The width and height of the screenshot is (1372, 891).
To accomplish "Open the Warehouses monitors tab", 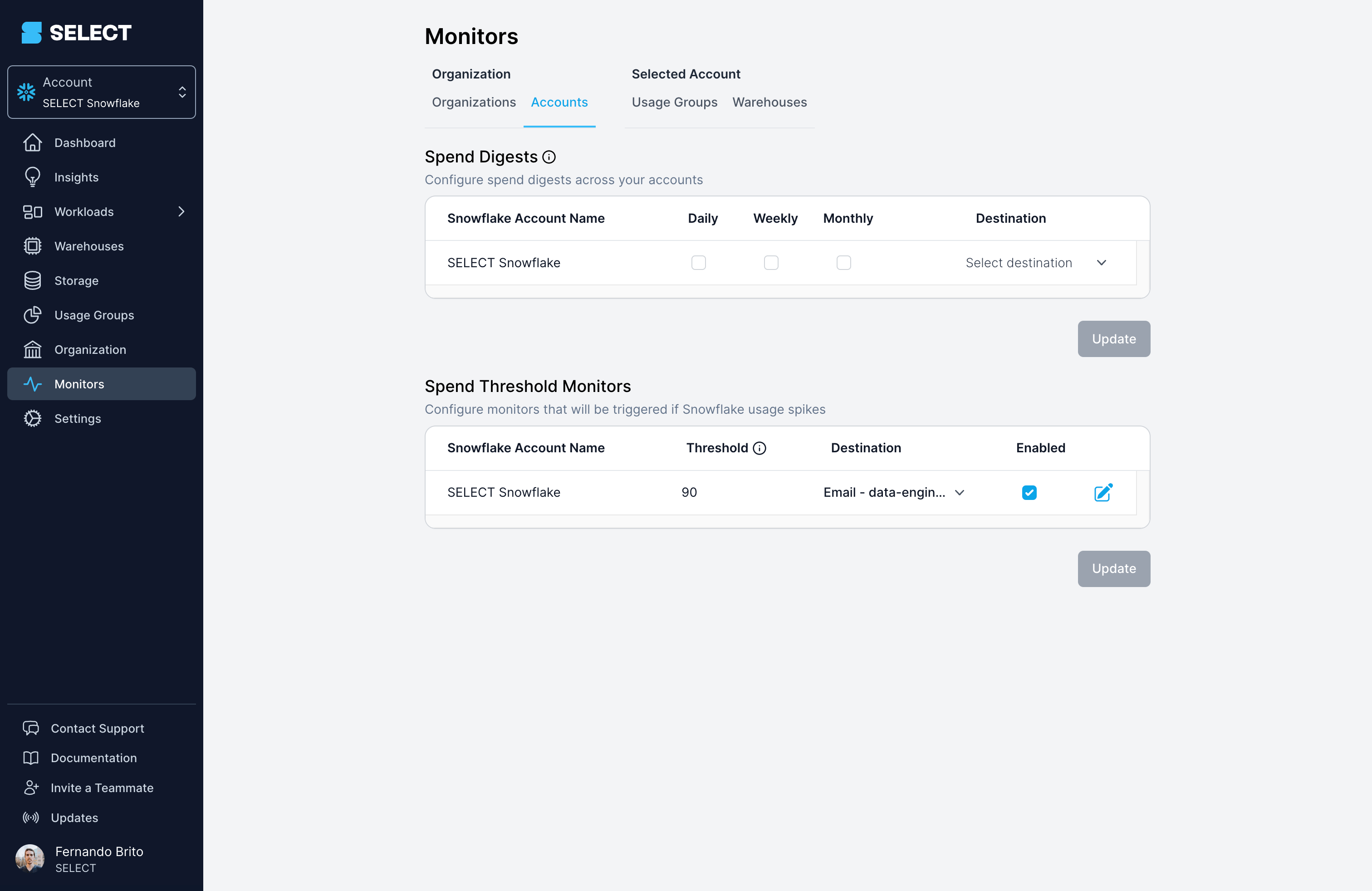I will [x=769, y=103].
